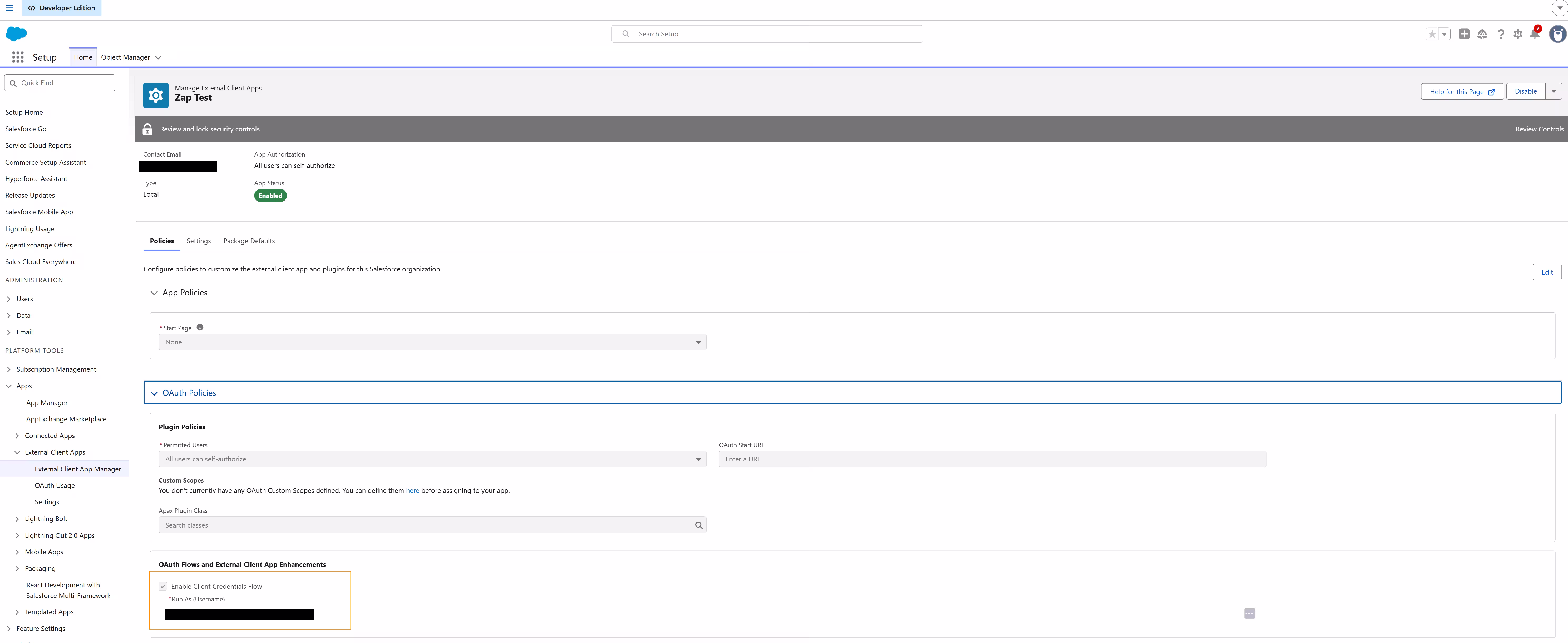Open the setup gear icon menu
1568x643 pixels.
1517,34
